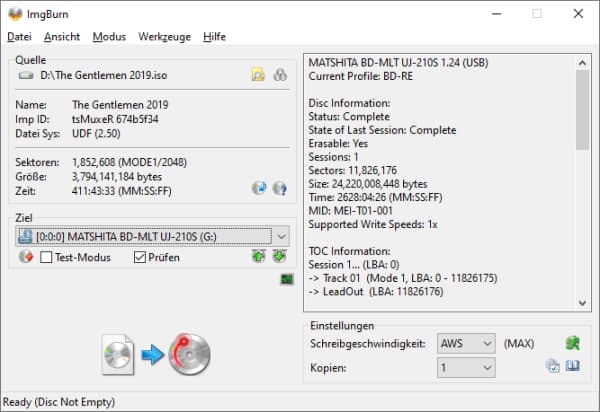Click the Track 01 TOC line
The height and width of the screenshot is (412, 600).
click(x=403, y=278)
